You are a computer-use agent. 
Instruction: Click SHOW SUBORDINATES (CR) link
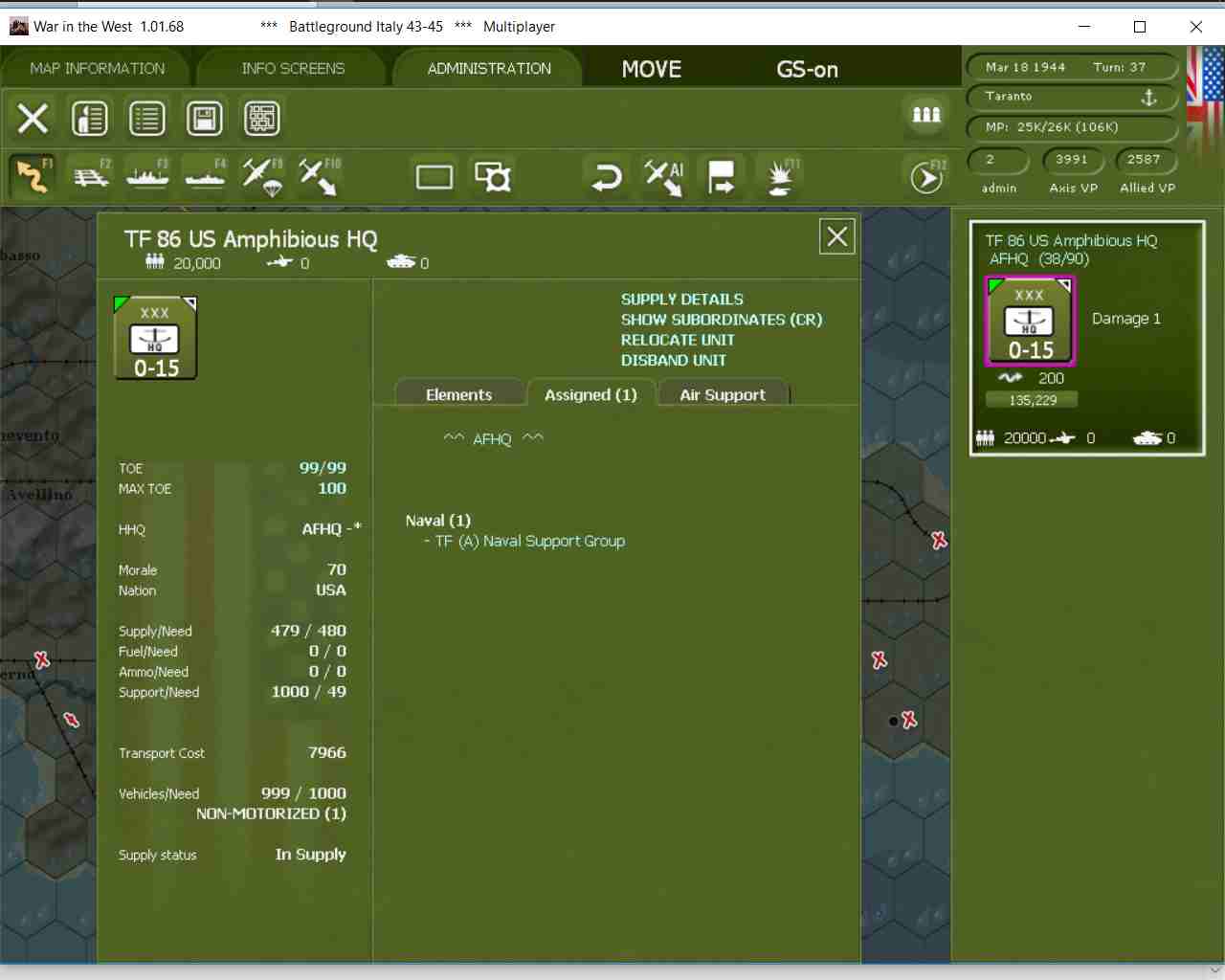coord(722,320)
